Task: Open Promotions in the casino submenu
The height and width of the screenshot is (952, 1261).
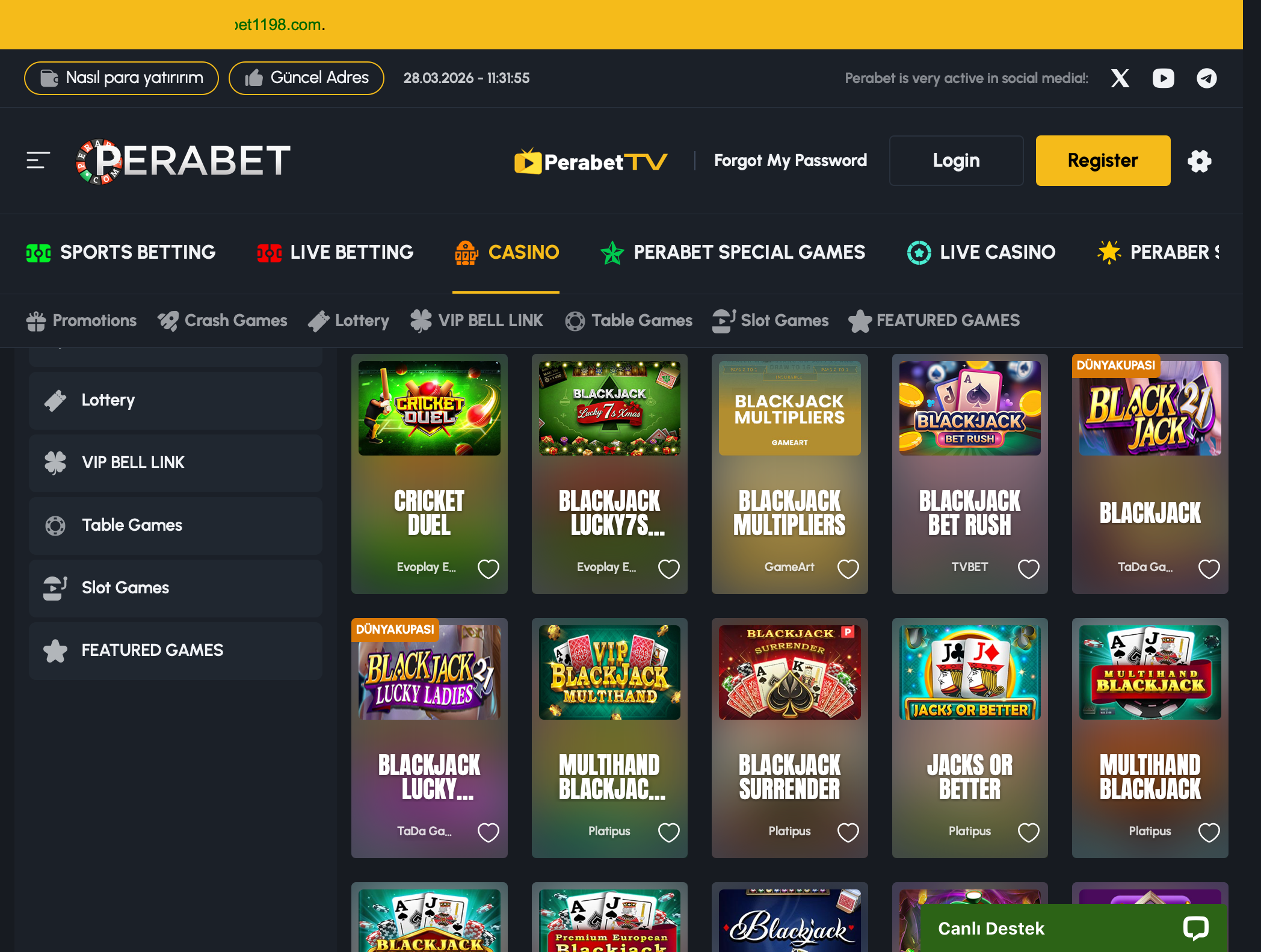Action: 82,321
